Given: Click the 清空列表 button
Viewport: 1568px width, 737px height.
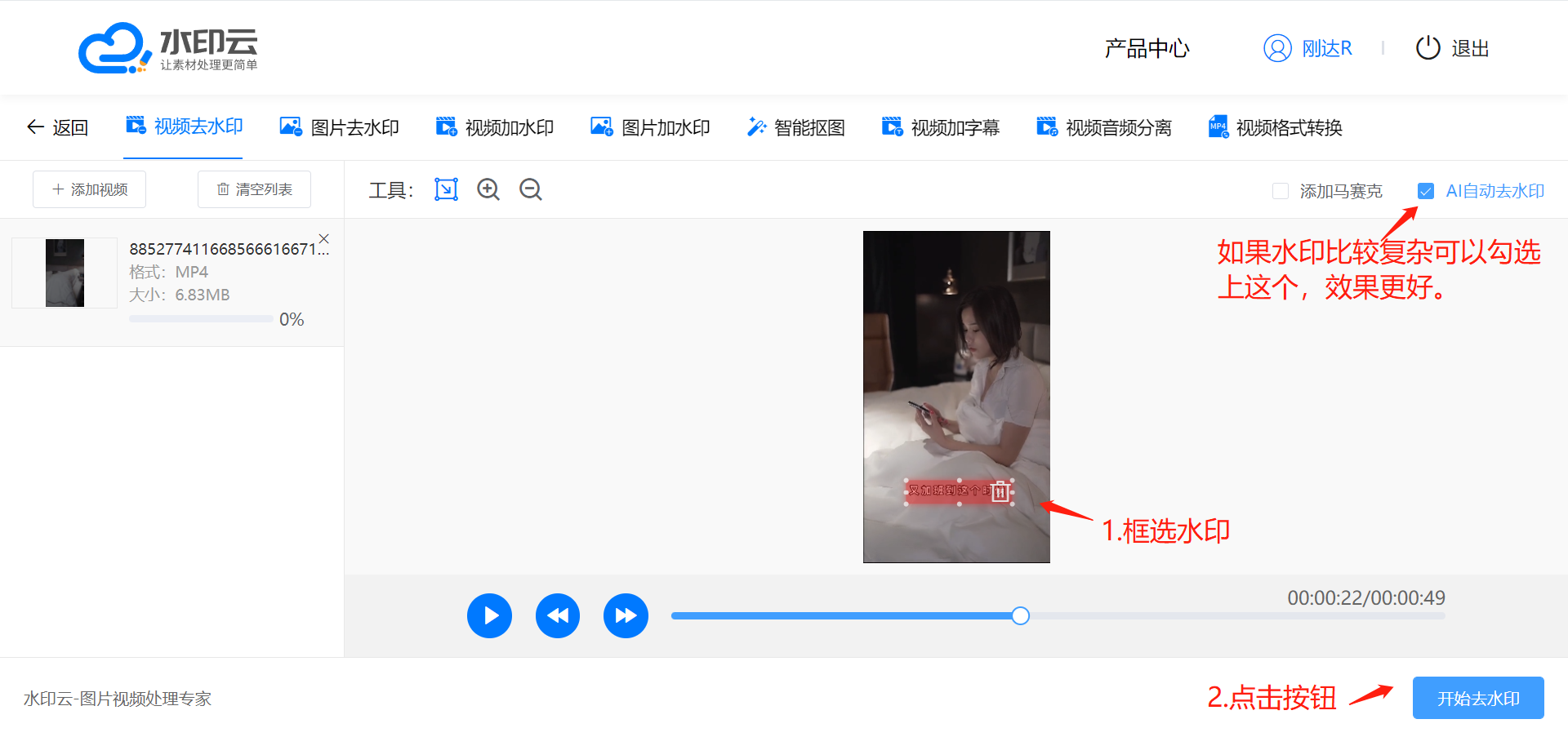Looking at the screenshot, I should 254,189.
